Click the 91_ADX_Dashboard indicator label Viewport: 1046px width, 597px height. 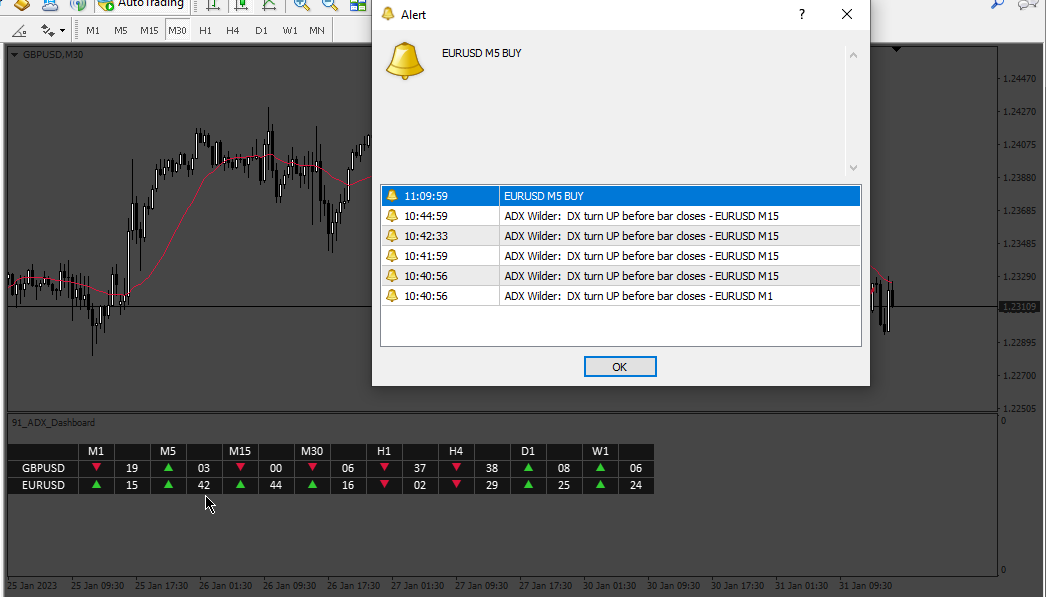pyautogui.click(x=53, y=423)
